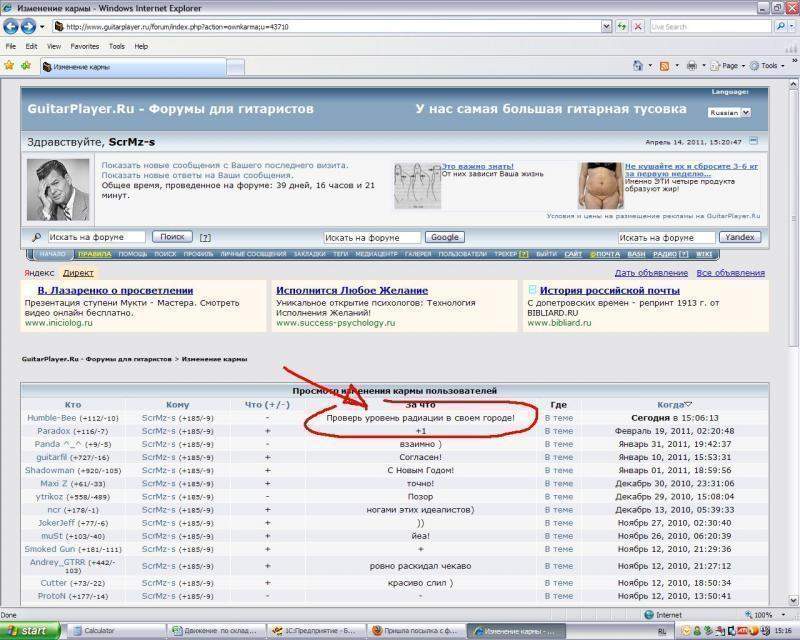Click the RSS feeds icon
Screen dimensions: 800x640
664,66
